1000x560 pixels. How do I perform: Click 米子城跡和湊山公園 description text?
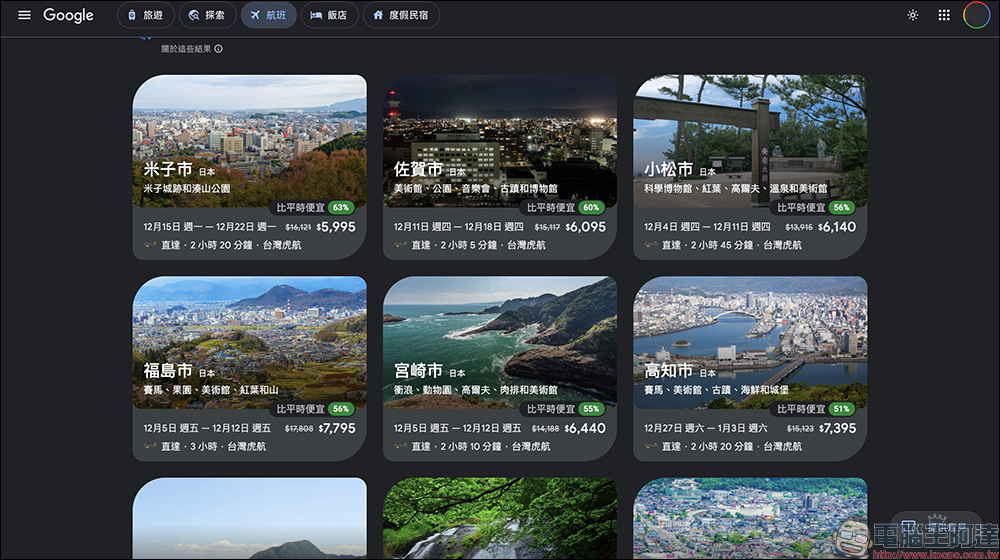(187, 189)
